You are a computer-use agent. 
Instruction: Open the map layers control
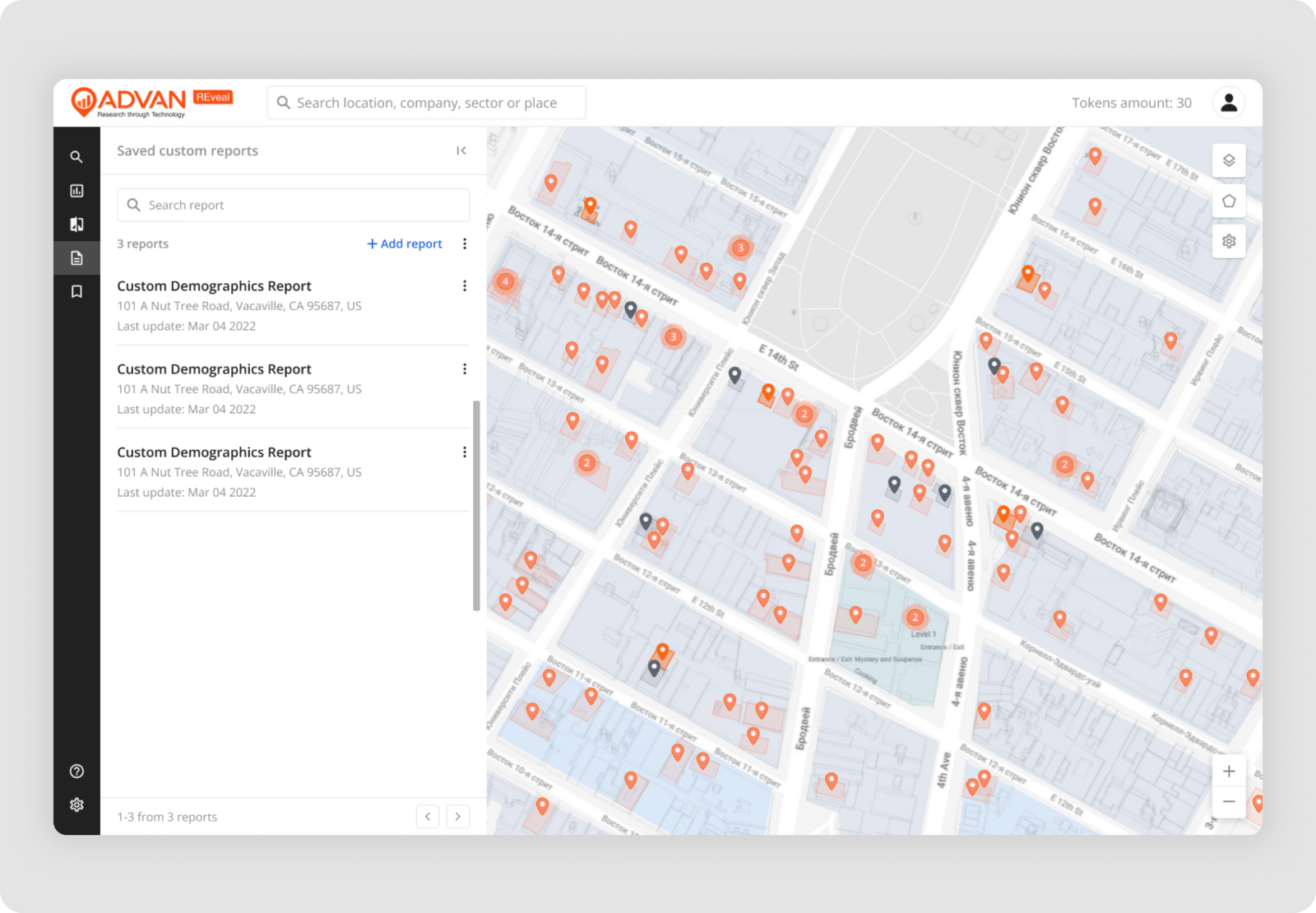coord(1229,160)
